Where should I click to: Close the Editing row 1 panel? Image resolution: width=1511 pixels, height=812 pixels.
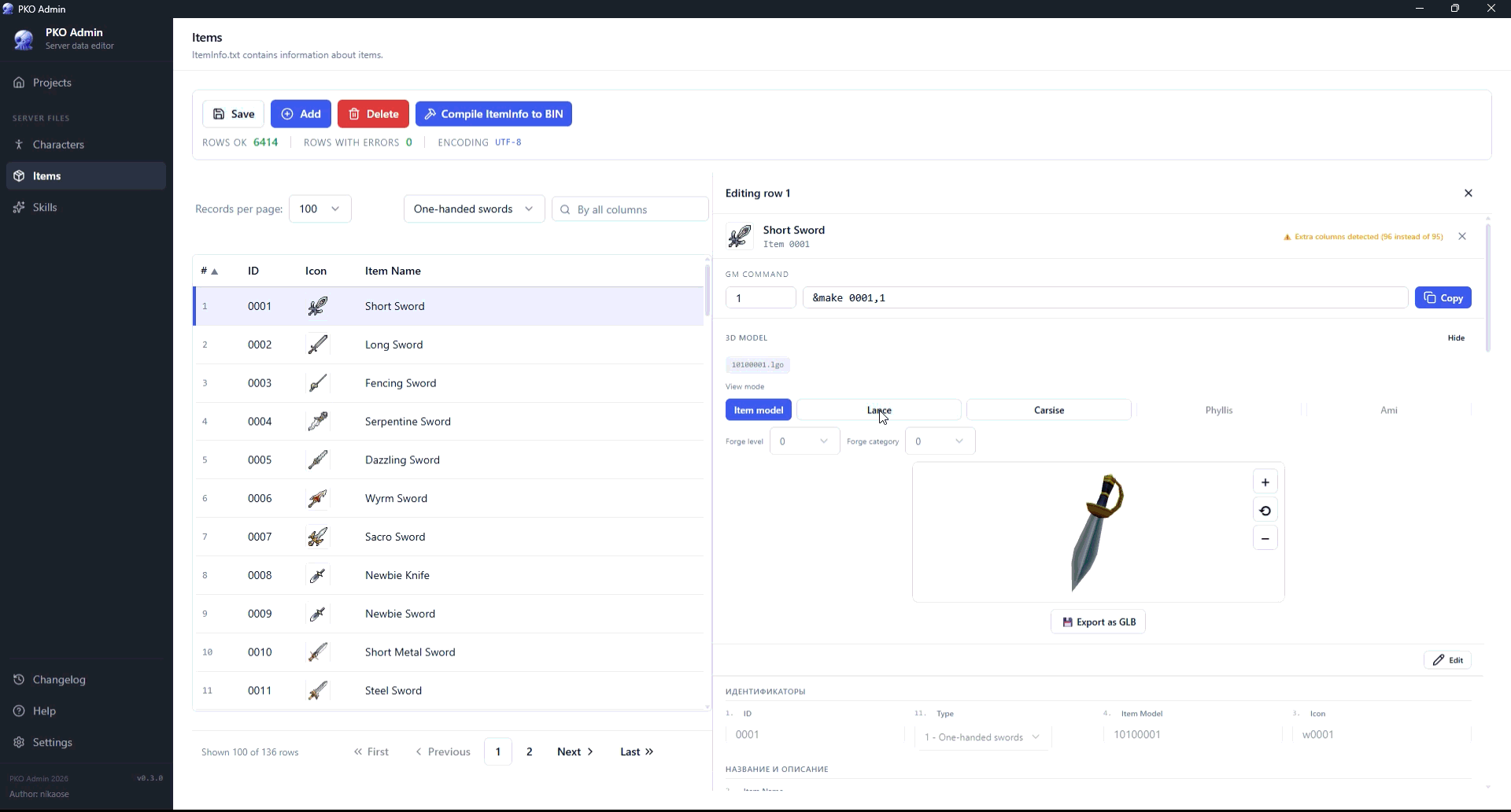[1468, 193]
